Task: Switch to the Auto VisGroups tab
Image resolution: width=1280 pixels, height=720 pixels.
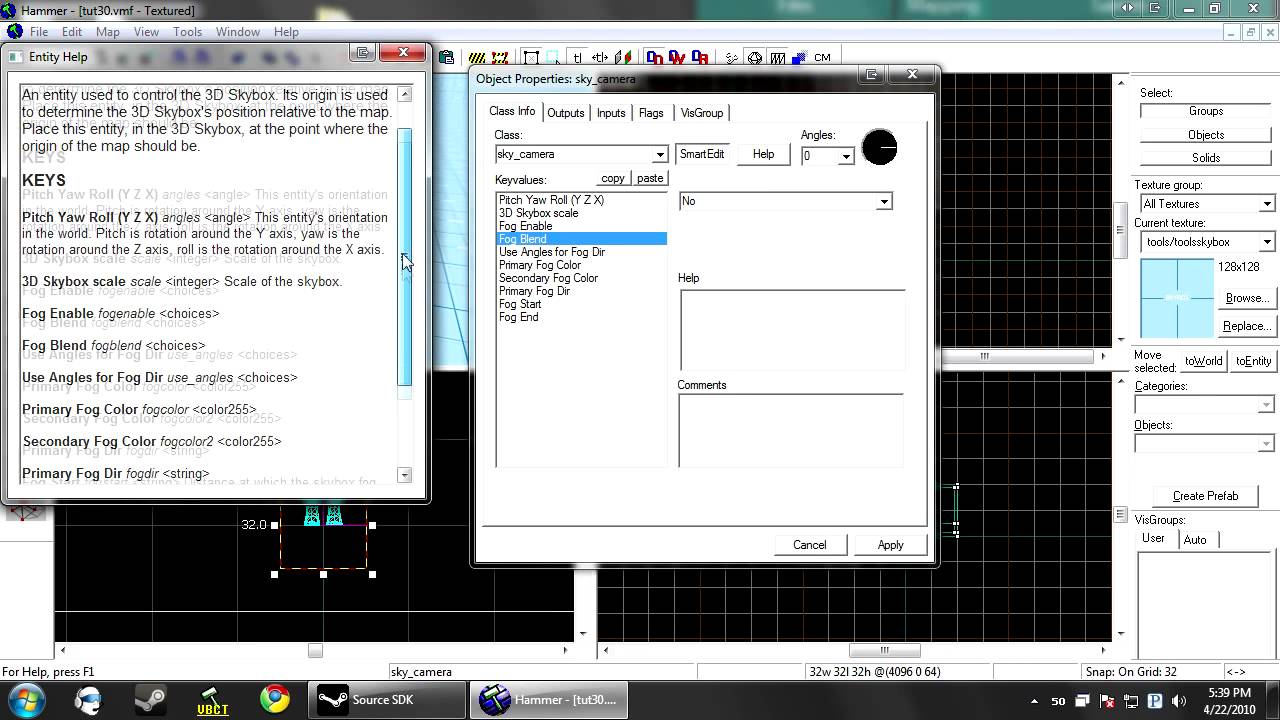Action: coord(1195,540)
